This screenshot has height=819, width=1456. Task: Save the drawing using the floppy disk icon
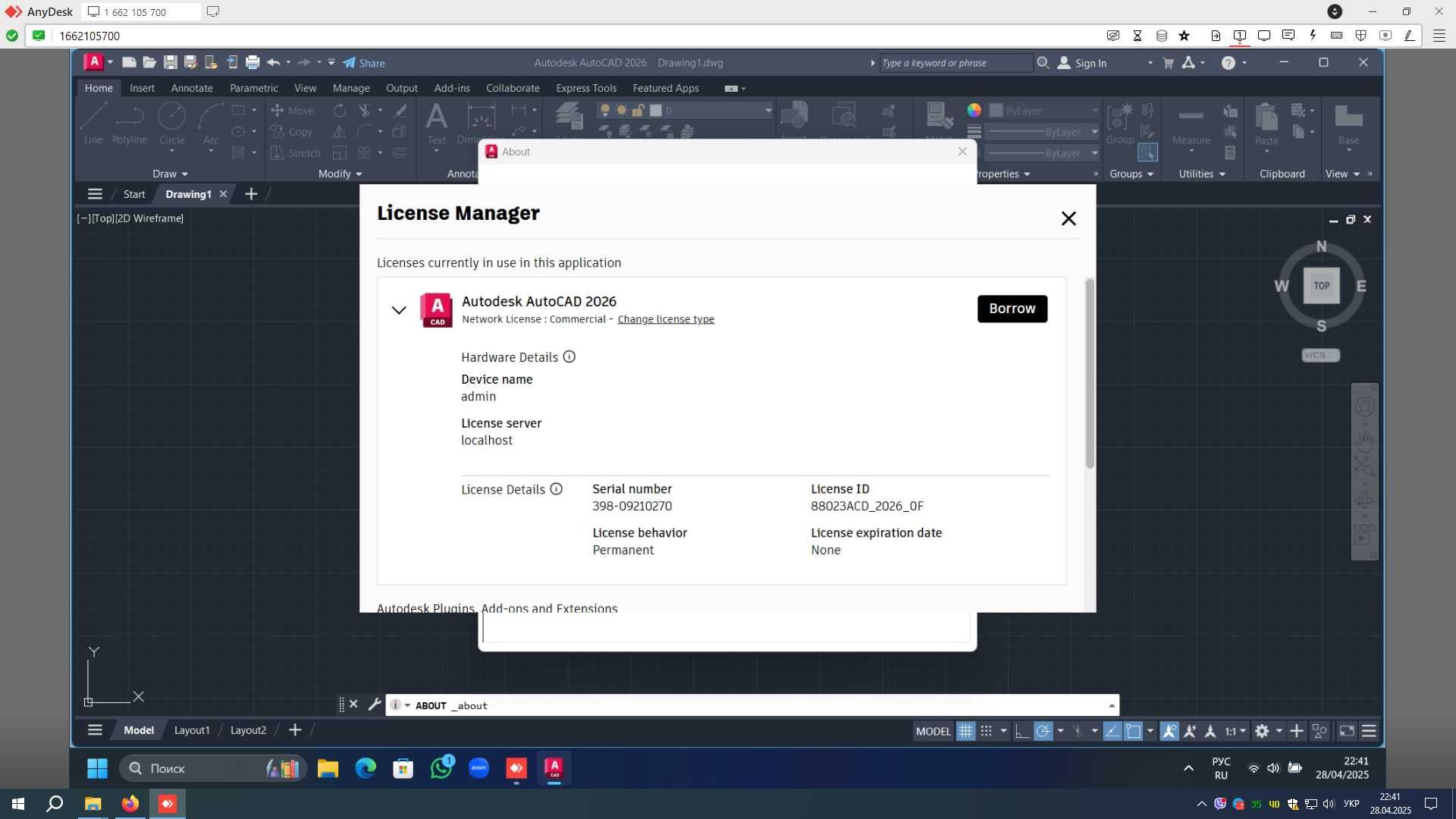[170, 63]
